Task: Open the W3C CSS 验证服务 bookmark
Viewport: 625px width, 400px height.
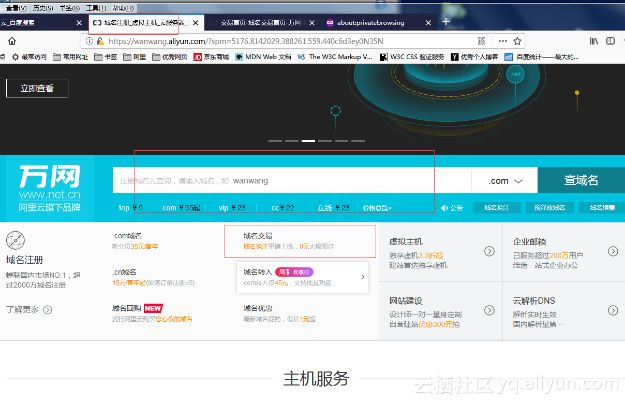Action: [412, 57]
